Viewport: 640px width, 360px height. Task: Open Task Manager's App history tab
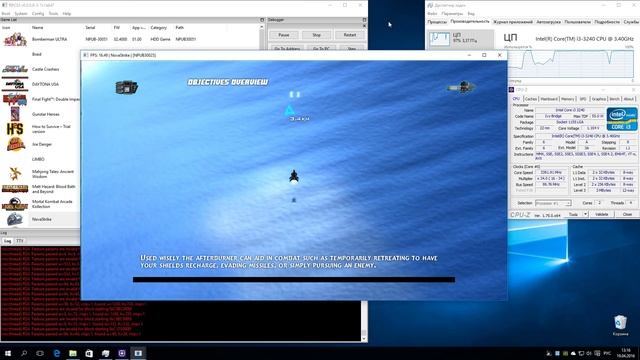click(513, 22)
